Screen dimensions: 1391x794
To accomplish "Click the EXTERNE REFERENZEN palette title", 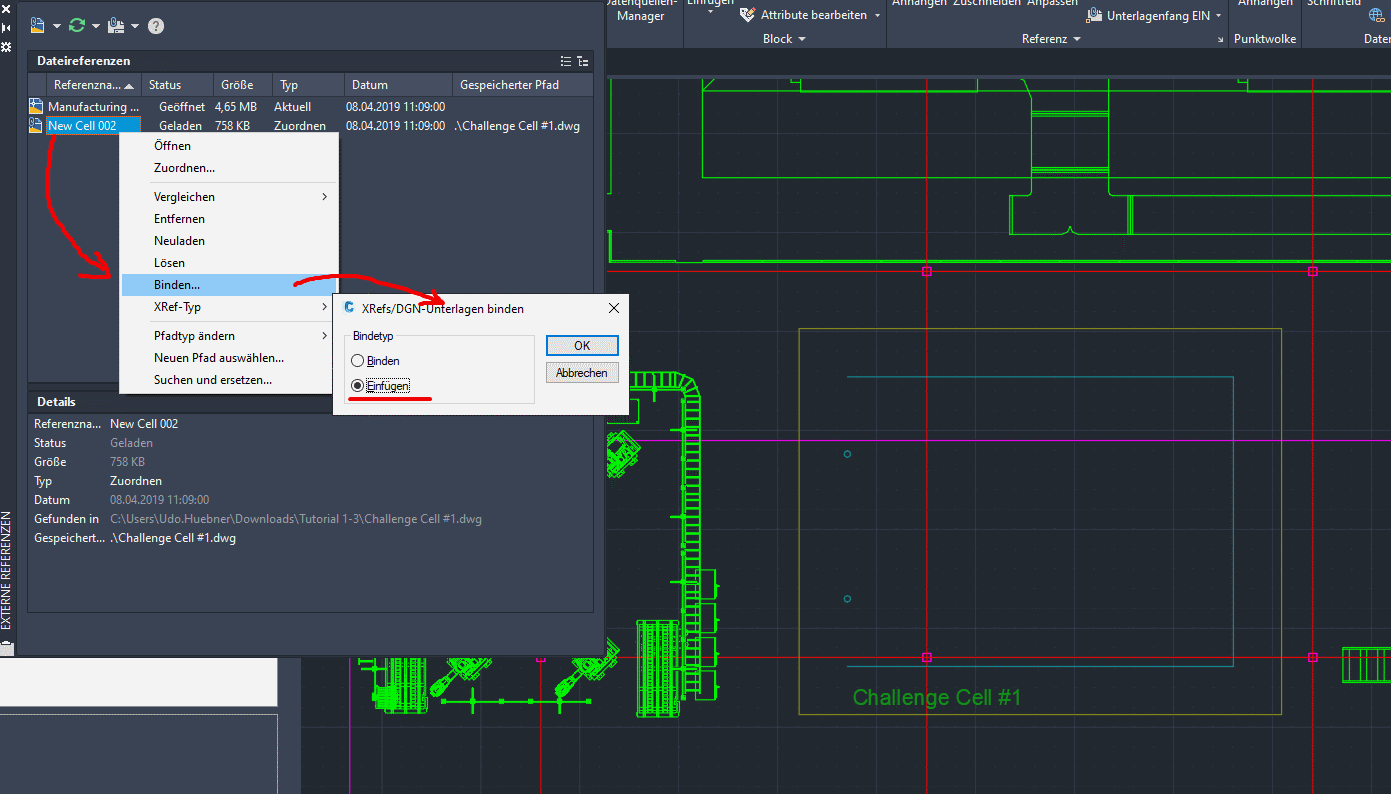I will coord(6,570).
